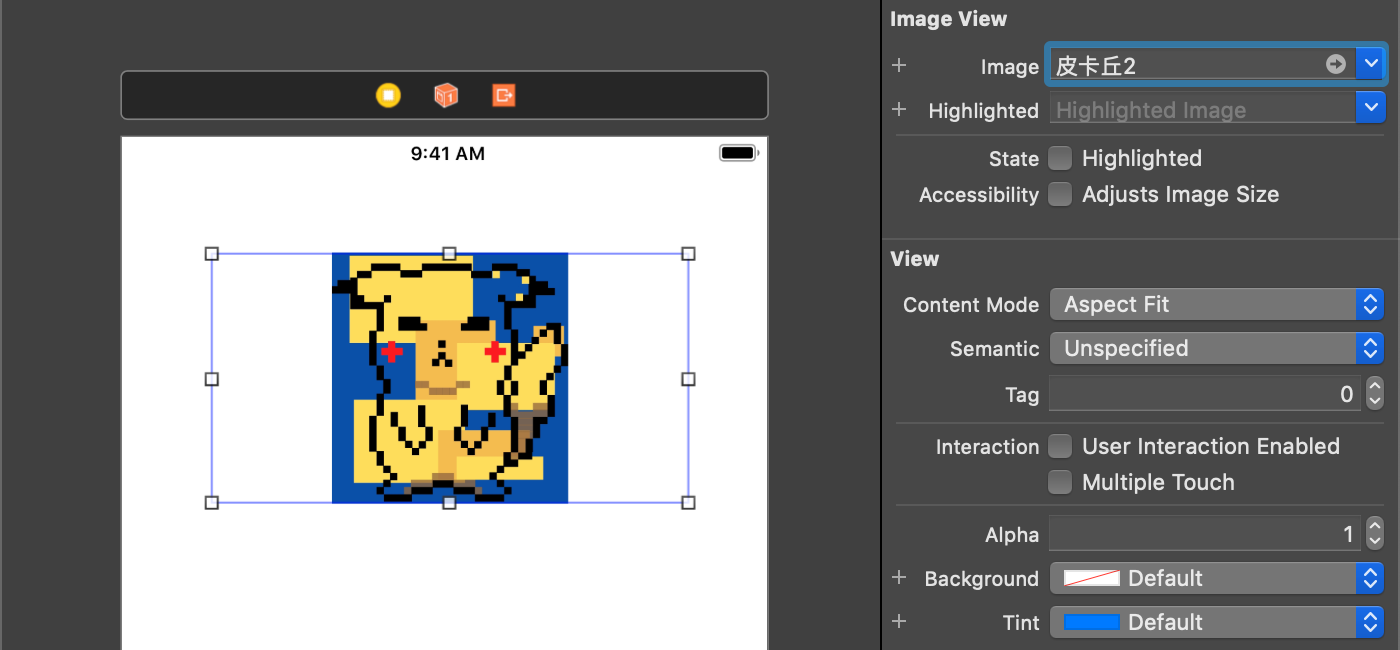
Task: Enable Multiple Touch
Action: click(x=1060, y=482)
